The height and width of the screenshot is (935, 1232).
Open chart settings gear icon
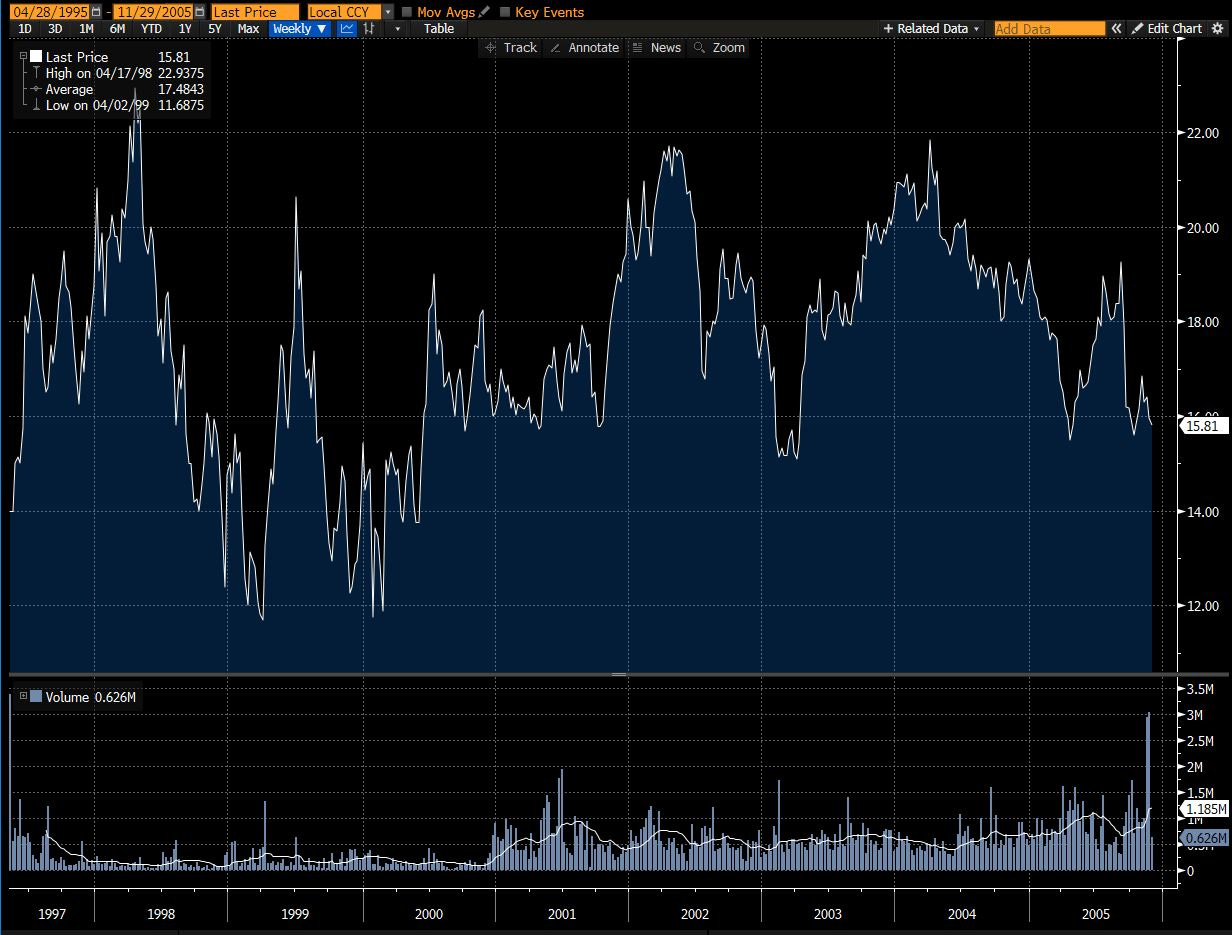pos(1217,29)
